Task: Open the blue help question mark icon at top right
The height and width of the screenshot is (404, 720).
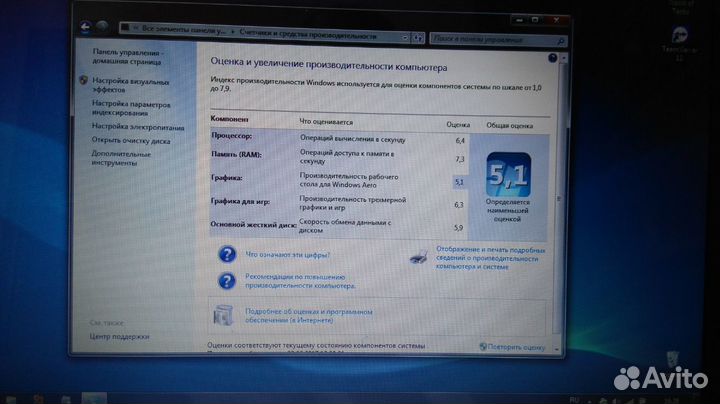Action: pyautogui.click(x=552, y=58)
